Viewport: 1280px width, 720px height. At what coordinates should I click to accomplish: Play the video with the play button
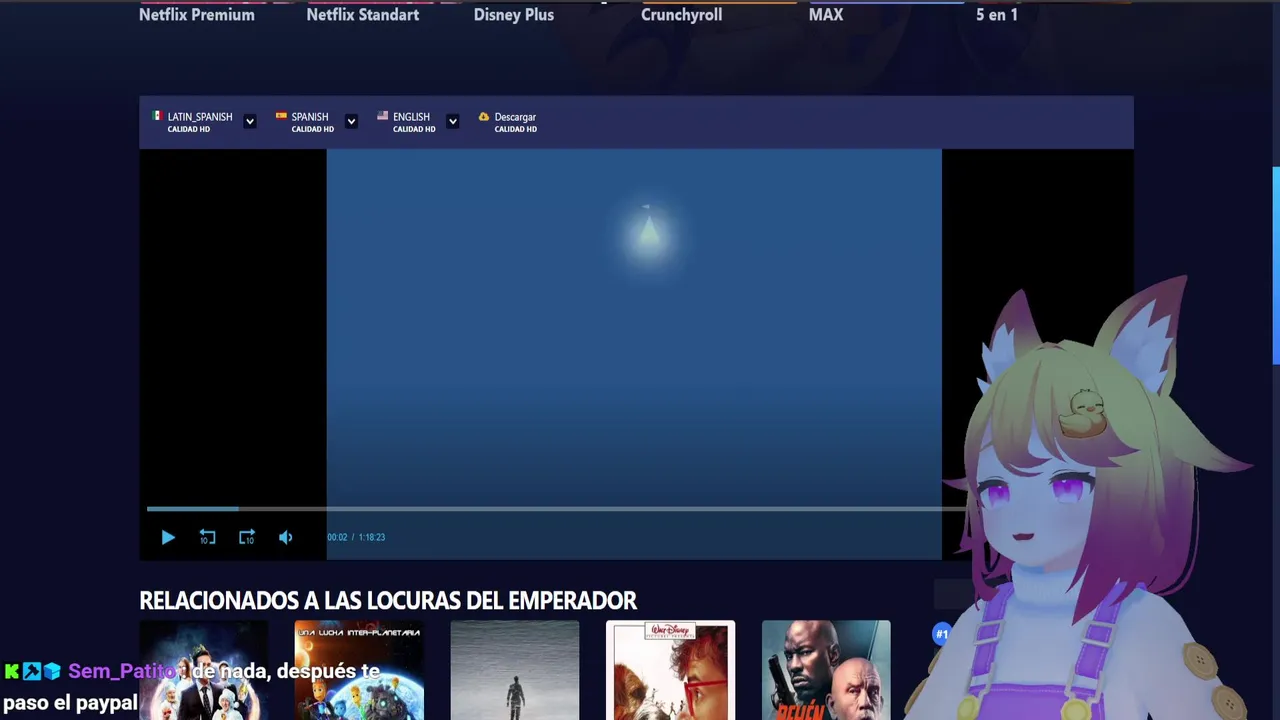point(168,538)
